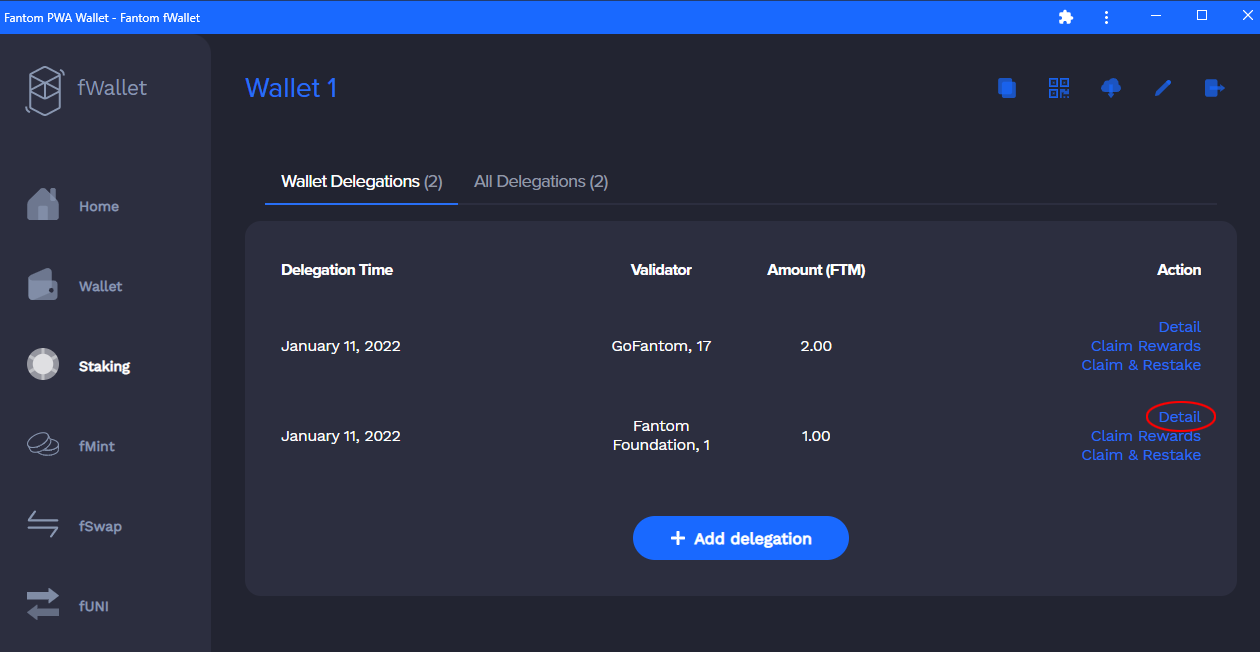Click validator Fantom Foundation, 1
Viewport: 1260px width, 652px height.
pyautogui.click(x=661, y=435)
